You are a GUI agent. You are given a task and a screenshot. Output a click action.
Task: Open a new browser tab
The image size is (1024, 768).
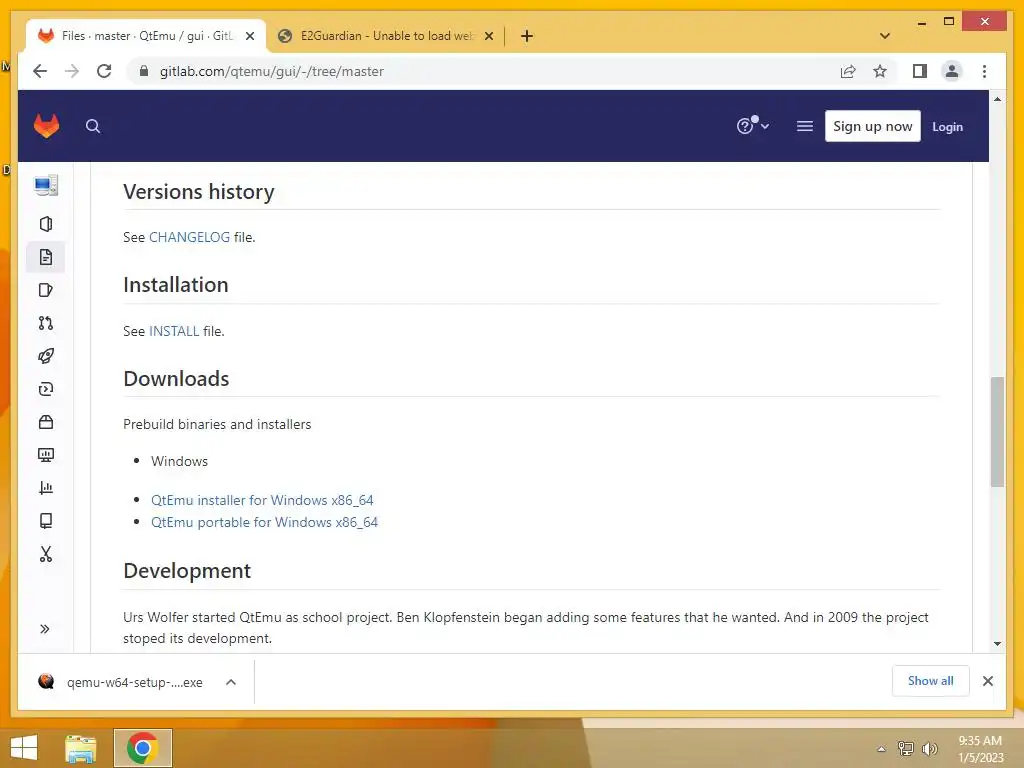[527, 36]
